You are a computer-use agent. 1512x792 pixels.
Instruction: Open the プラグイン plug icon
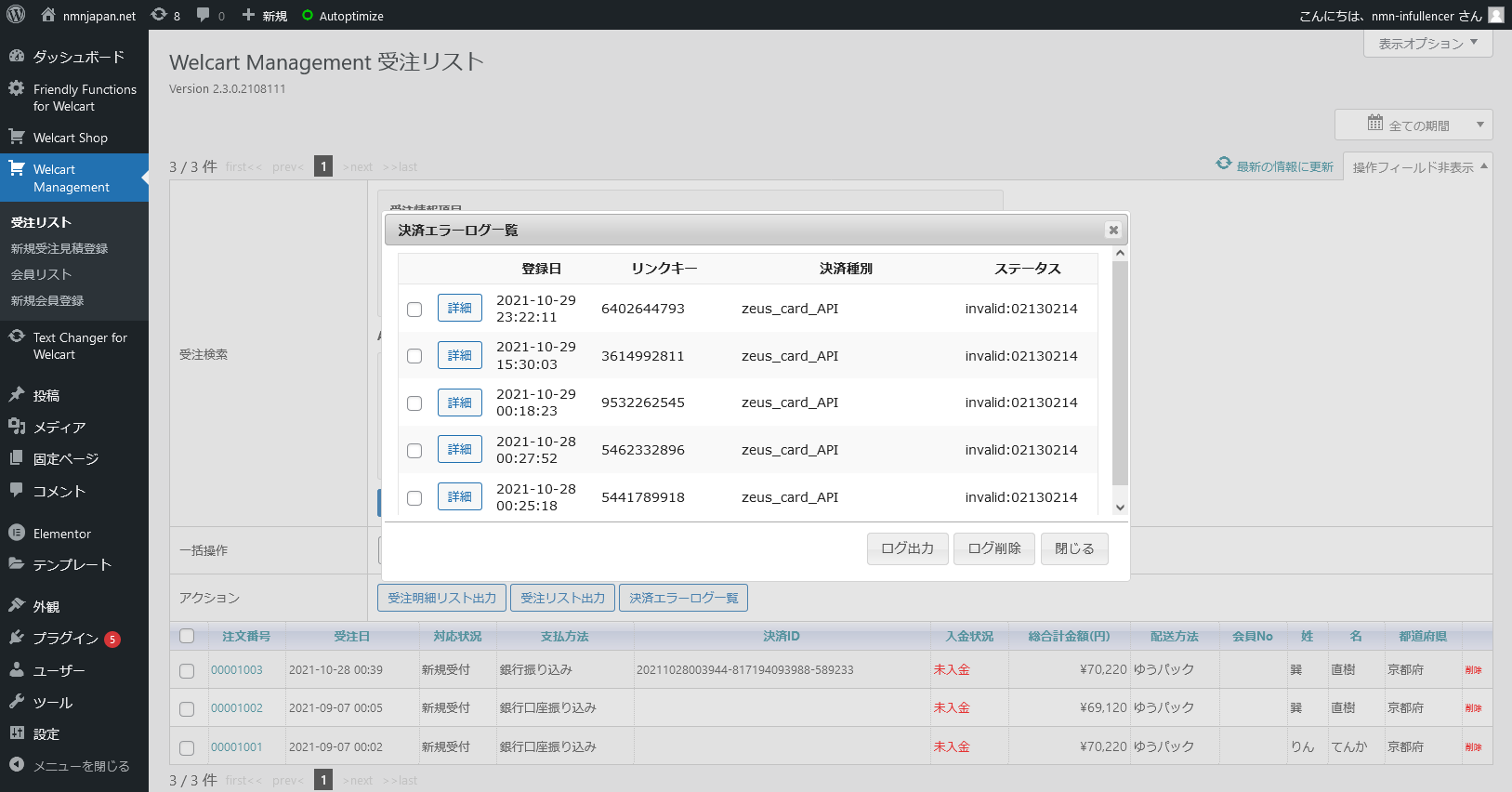point(16,637)
